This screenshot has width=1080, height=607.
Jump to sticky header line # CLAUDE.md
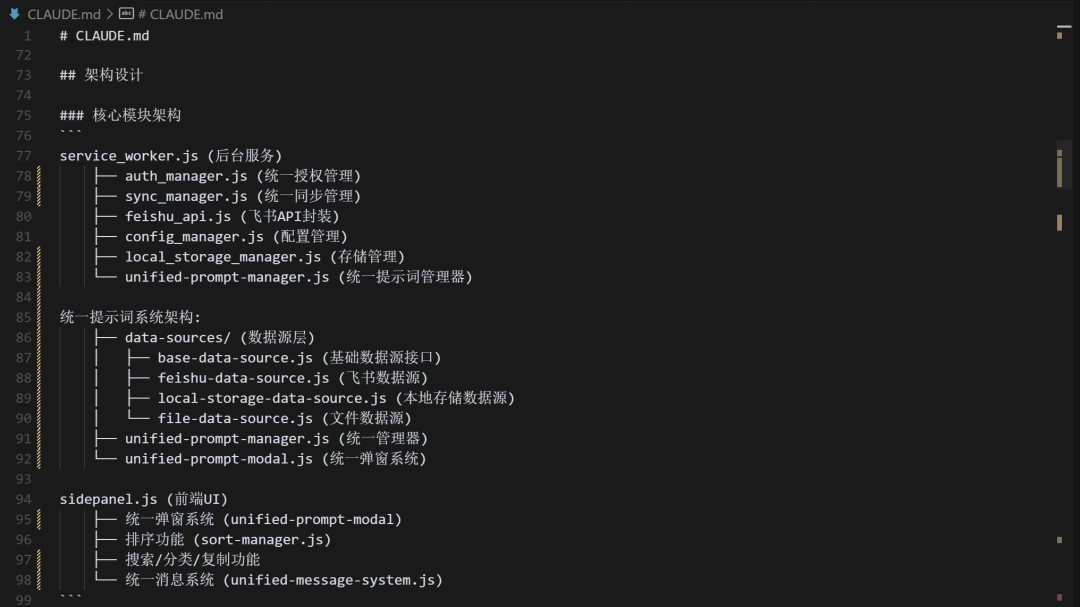pyautogui.click(x=104, y=36)
